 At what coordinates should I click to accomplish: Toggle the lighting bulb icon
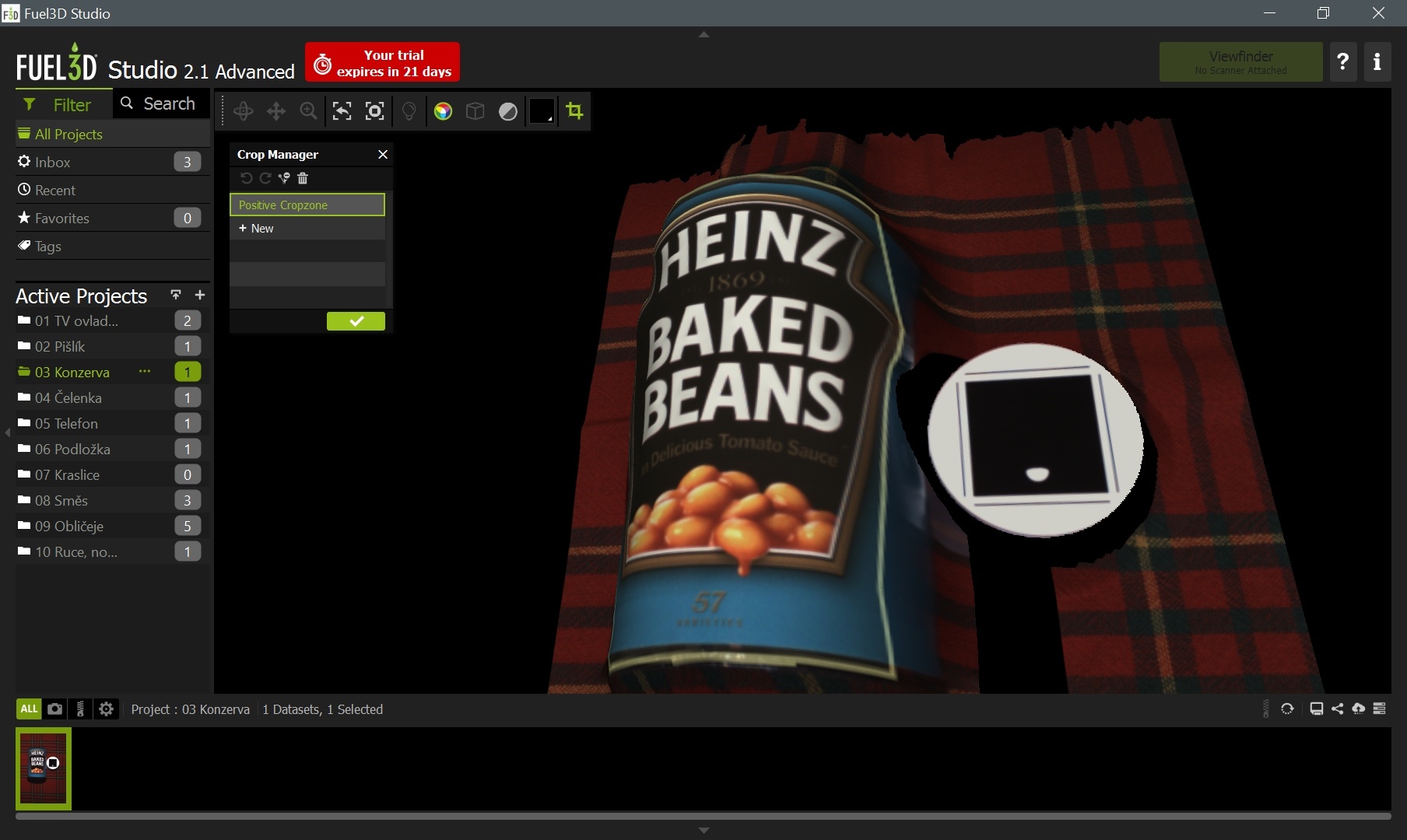[409, 111]
